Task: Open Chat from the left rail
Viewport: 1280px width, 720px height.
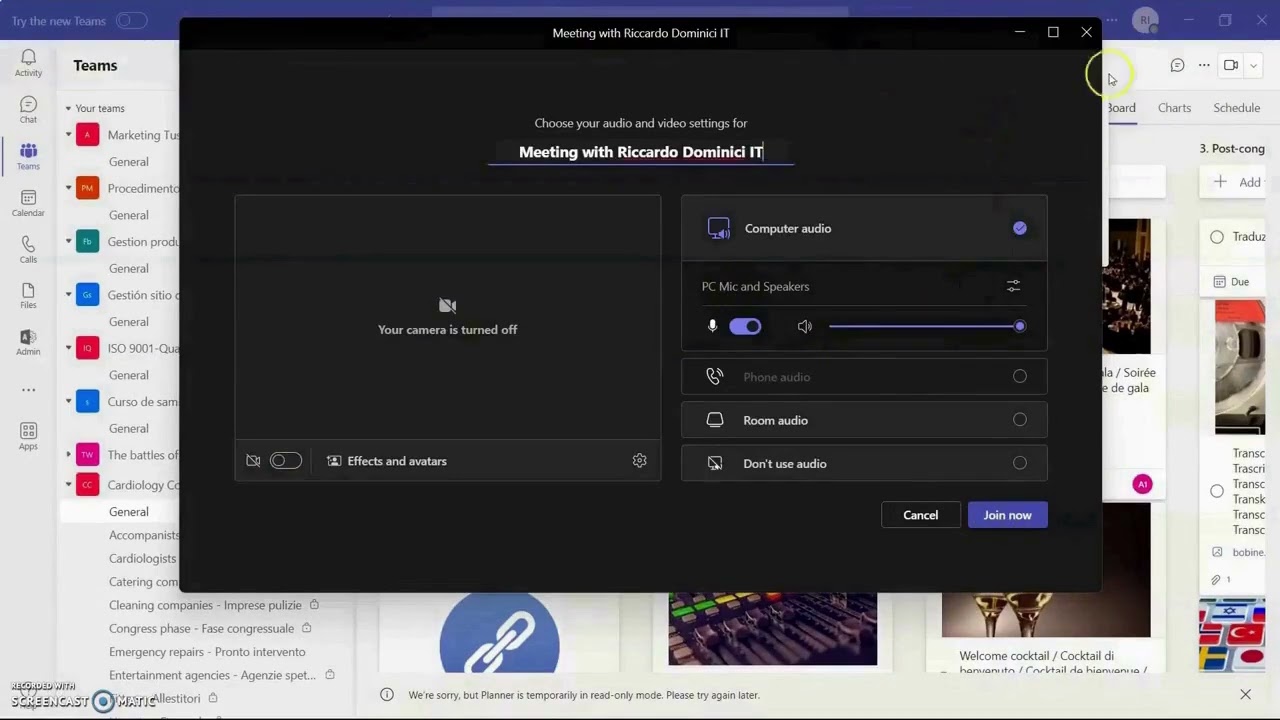Action: pyautogui.click(x=28, y=110)
